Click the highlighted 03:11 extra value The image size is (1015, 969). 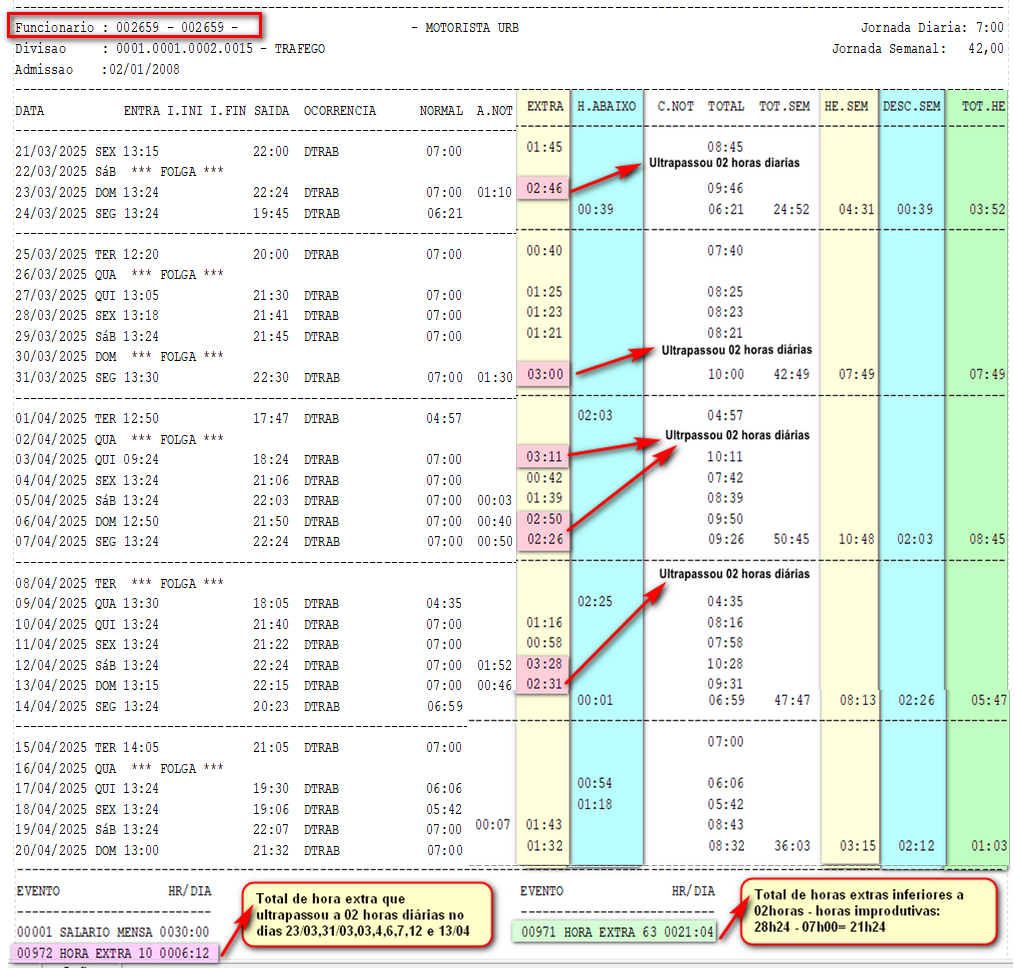point(544,457)
